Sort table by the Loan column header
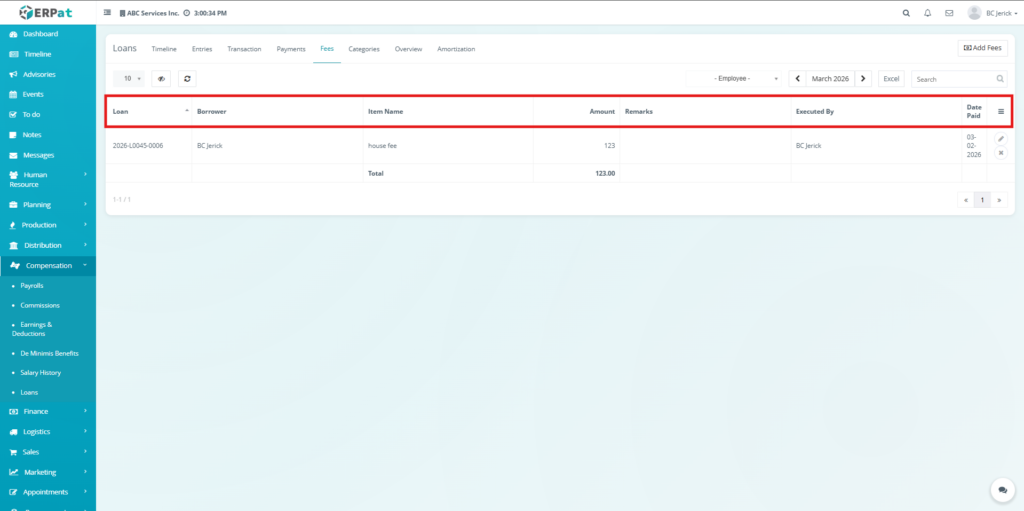 [x=148, y=111]
